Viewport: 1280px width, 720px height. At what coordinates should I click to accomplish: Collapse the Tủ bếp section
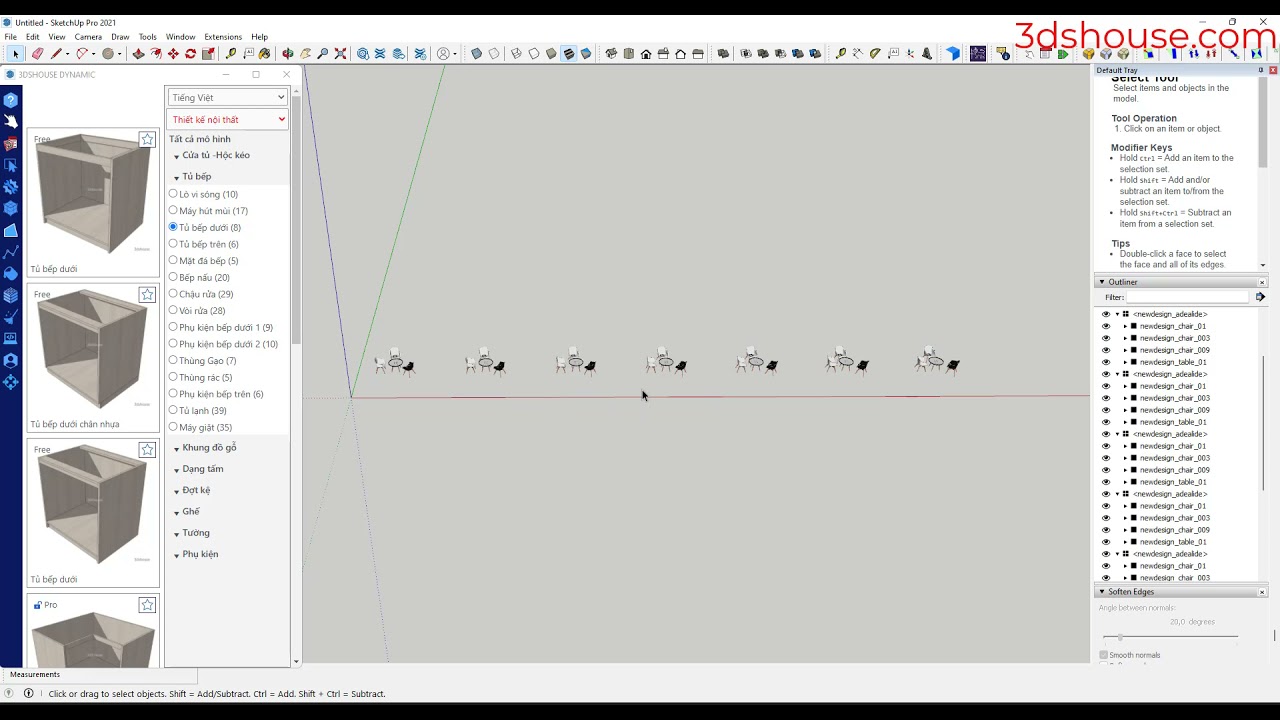click(x=196, y=177)
